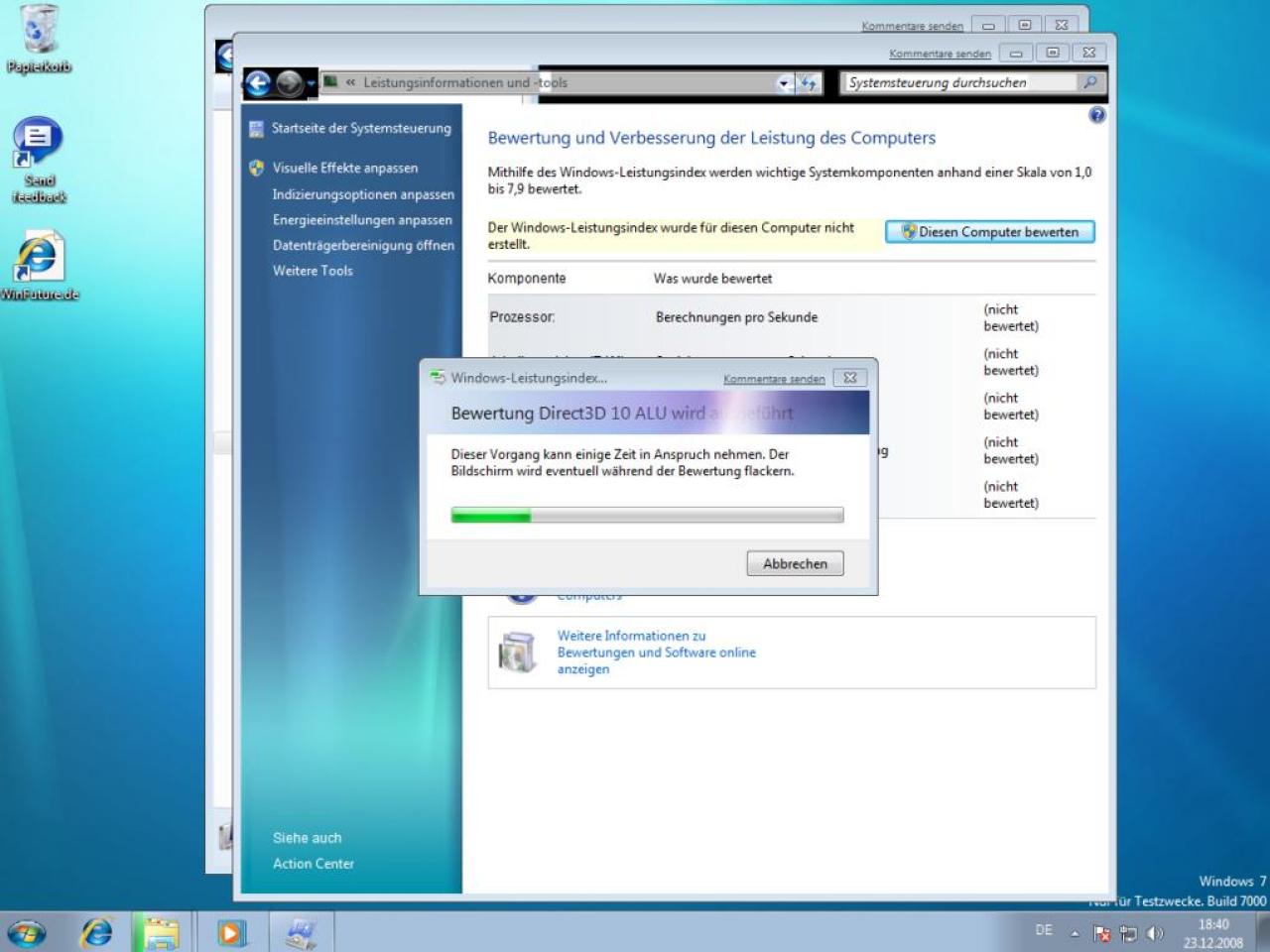The width and height of the screenshot is (1270, 952).
Task: Open Startseite der Systemsteuerung
Action: click(361, 128)
